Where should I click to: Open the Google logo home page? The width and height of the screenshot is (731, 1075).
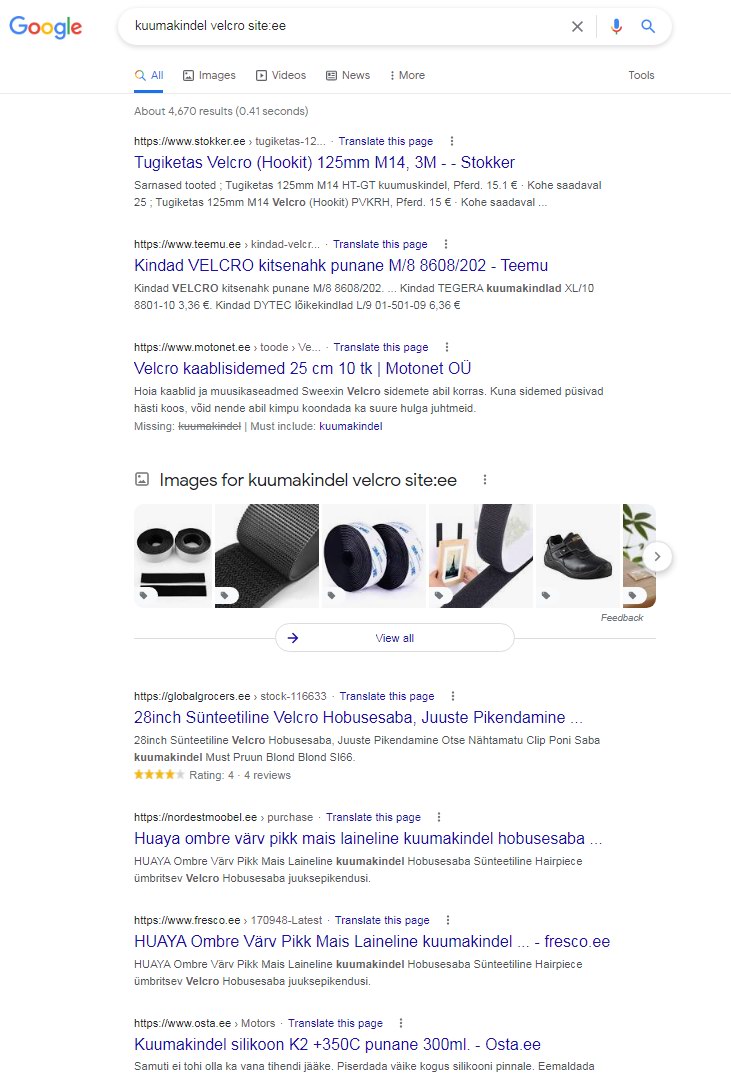pyautogui.click(x=45, y=27)
